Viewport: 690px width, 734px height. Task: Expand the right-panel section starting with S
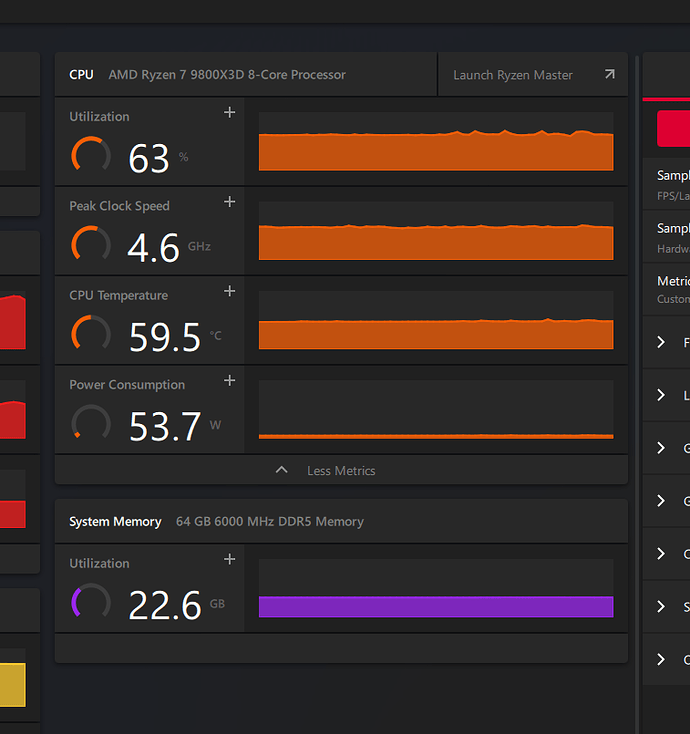click(662, 607)
